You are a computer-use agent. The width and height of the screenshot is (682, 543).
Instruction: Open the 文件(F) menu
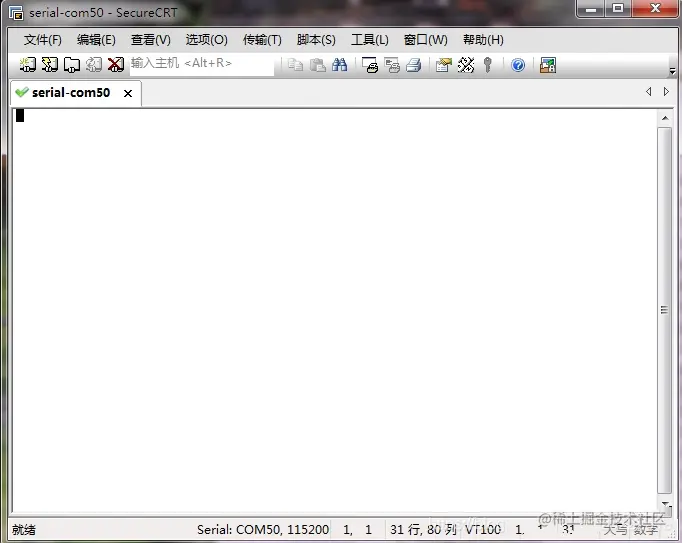(x=43, y=40)
